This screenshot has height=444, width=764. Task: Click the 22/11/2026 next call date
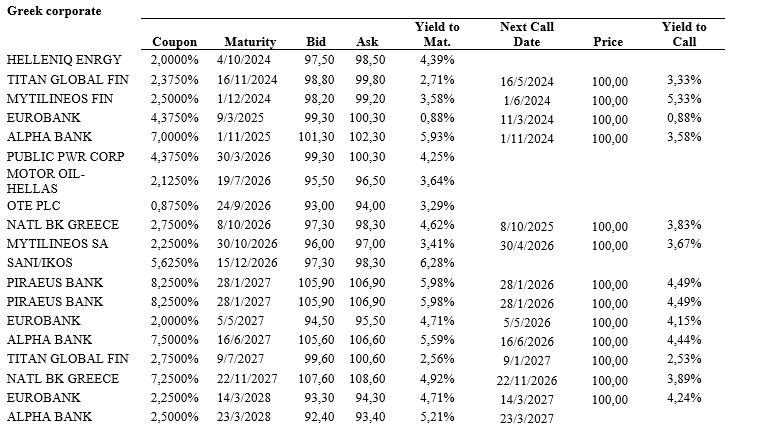527,379
